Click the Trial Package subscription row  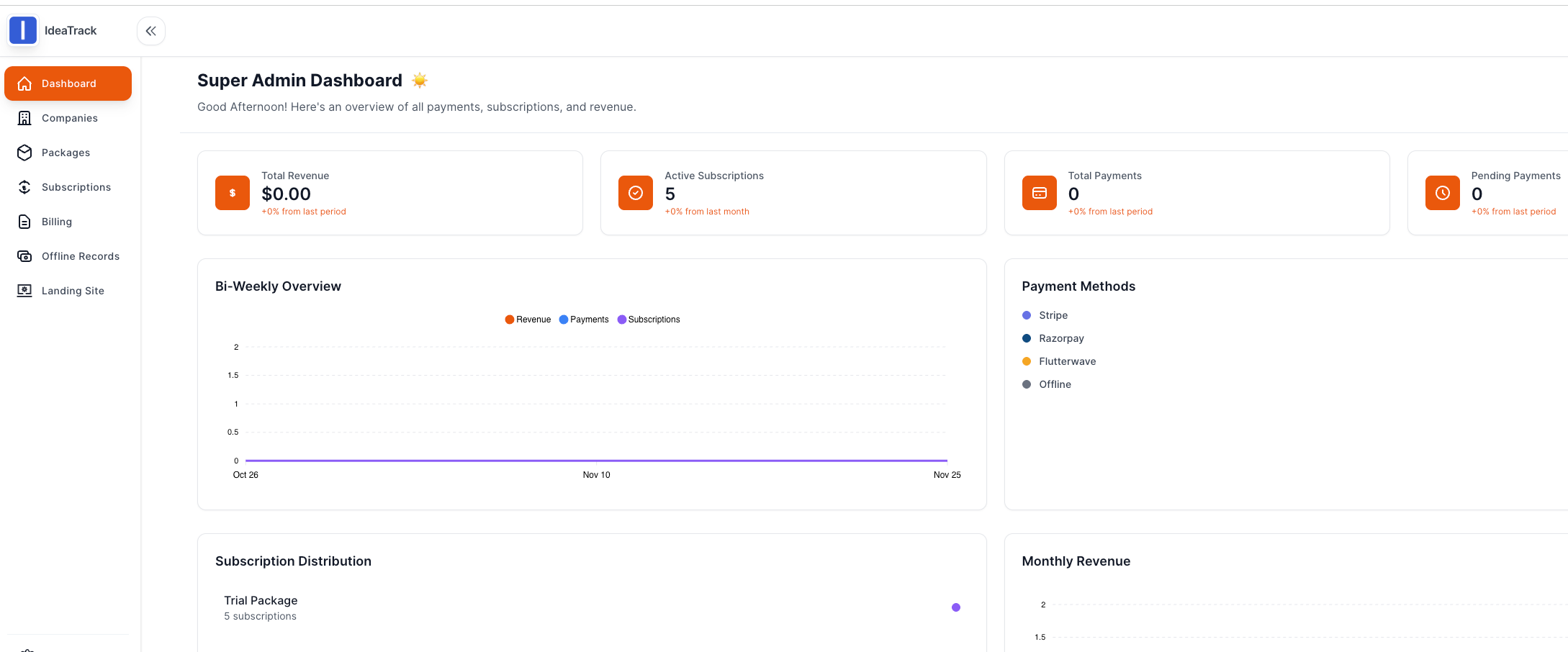tap(261, 607)
